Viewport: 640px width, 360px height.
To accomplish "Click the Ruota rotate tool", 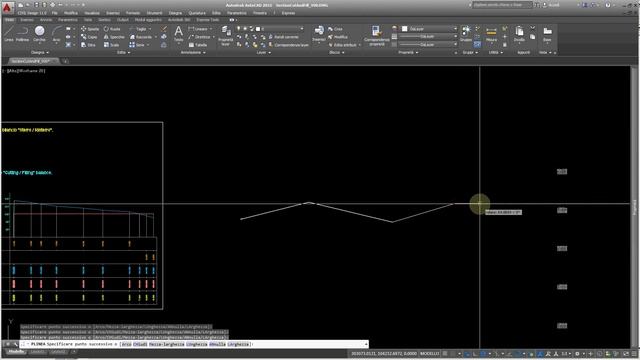I will click(x=112, y=29).
